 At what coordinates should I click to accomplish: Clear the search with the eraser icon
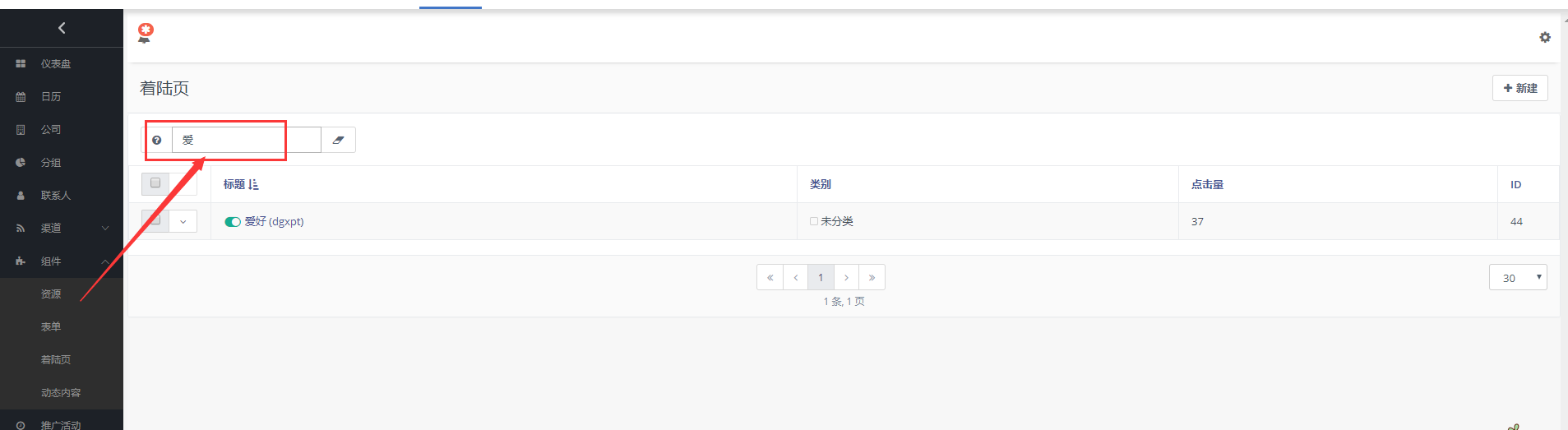tap(338, 140)
